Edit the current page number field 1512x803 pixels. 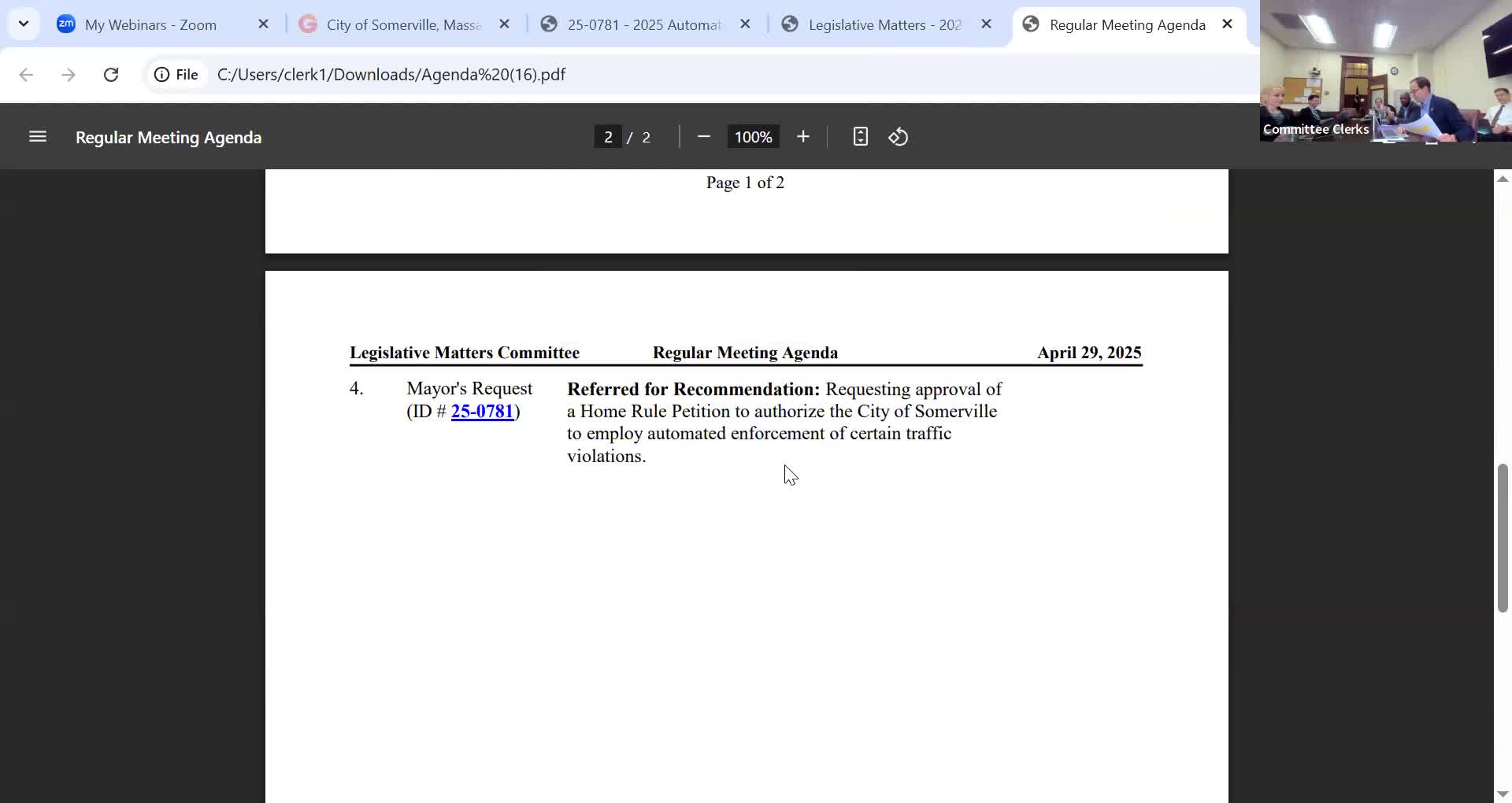(x=608, y=137)
